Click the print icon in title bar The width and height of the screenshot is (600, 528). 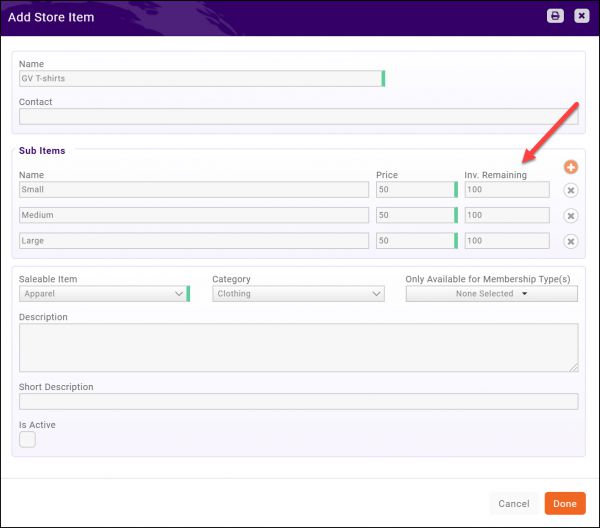[555, 16]
